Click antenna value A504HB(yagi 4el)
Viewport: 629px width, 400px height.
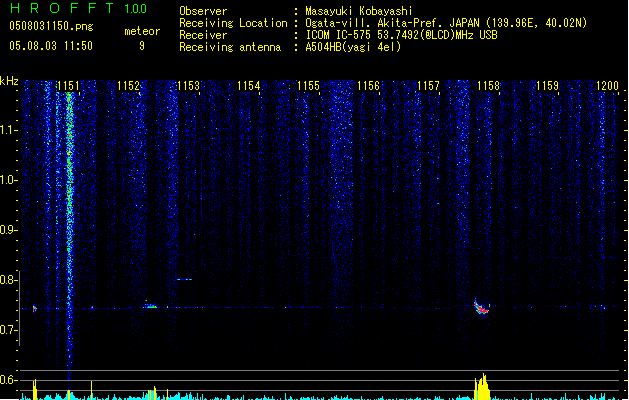coord(353,47)
